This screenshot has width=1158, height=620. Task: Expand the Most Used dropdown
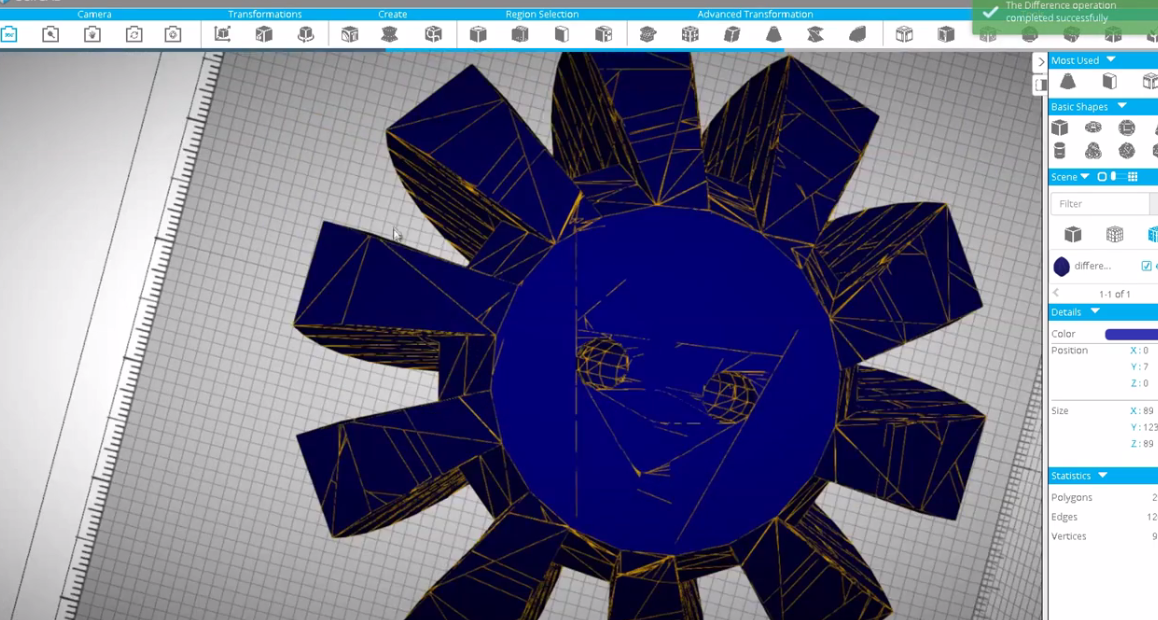click(1111, 60)
